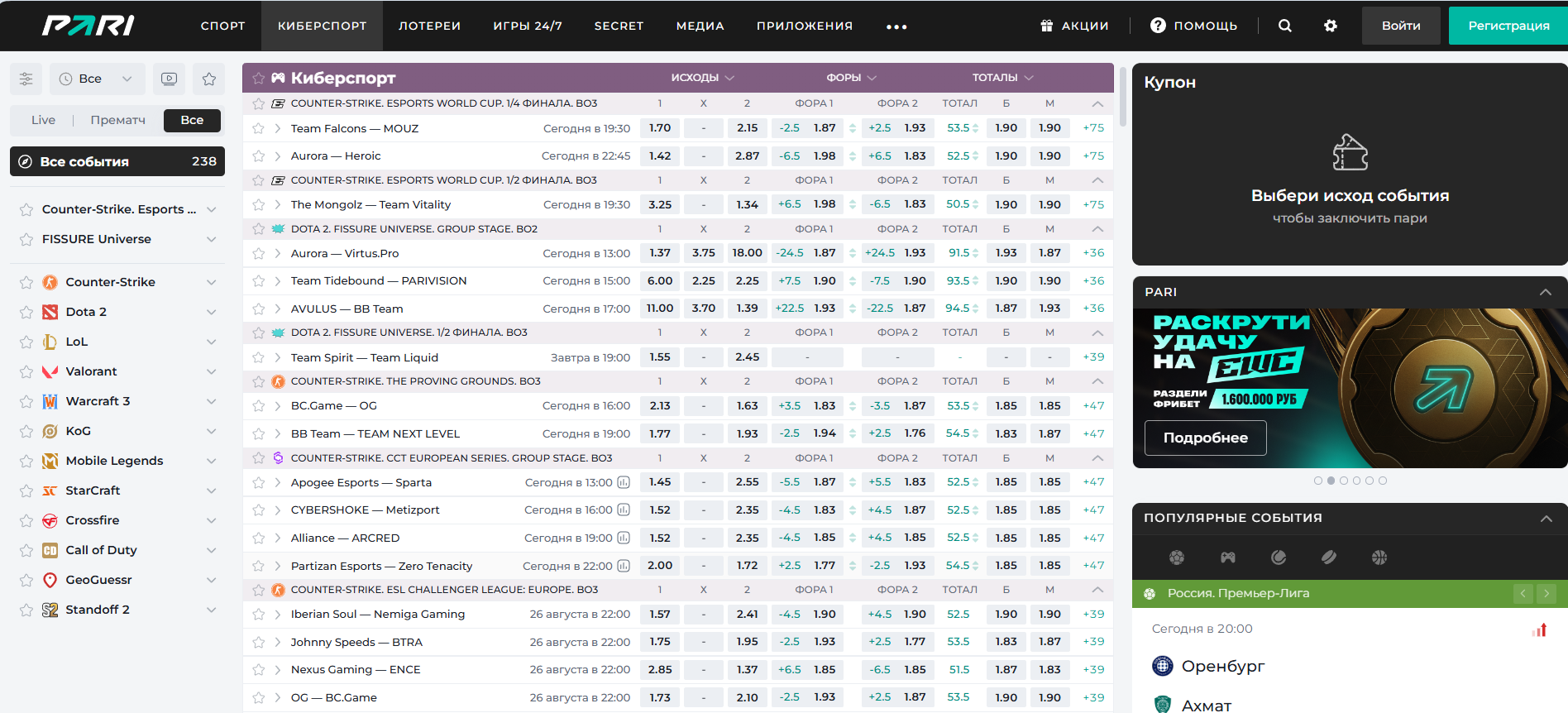The width and height of the screenshot is (1568, 713).
Task: Open the gift icon next to Акции
Action: point(1047,26)
